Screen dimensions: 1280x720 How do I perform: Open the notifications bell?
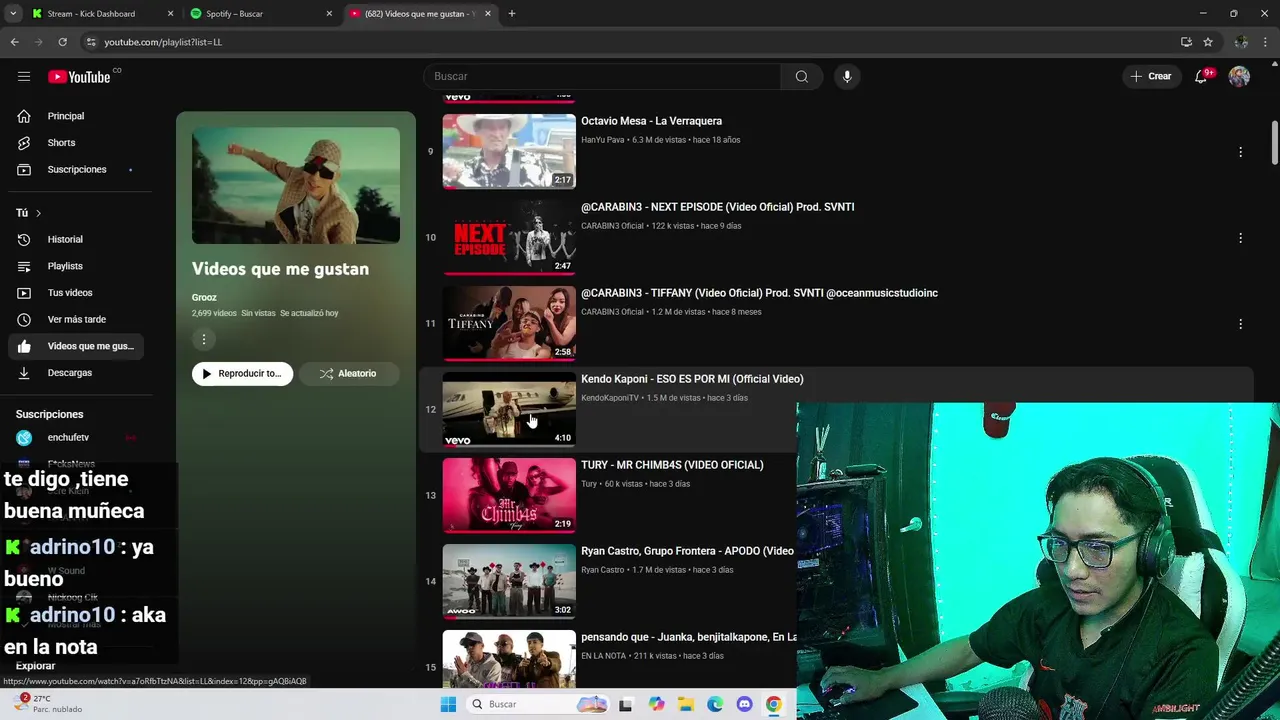(x=1201, y=76)
